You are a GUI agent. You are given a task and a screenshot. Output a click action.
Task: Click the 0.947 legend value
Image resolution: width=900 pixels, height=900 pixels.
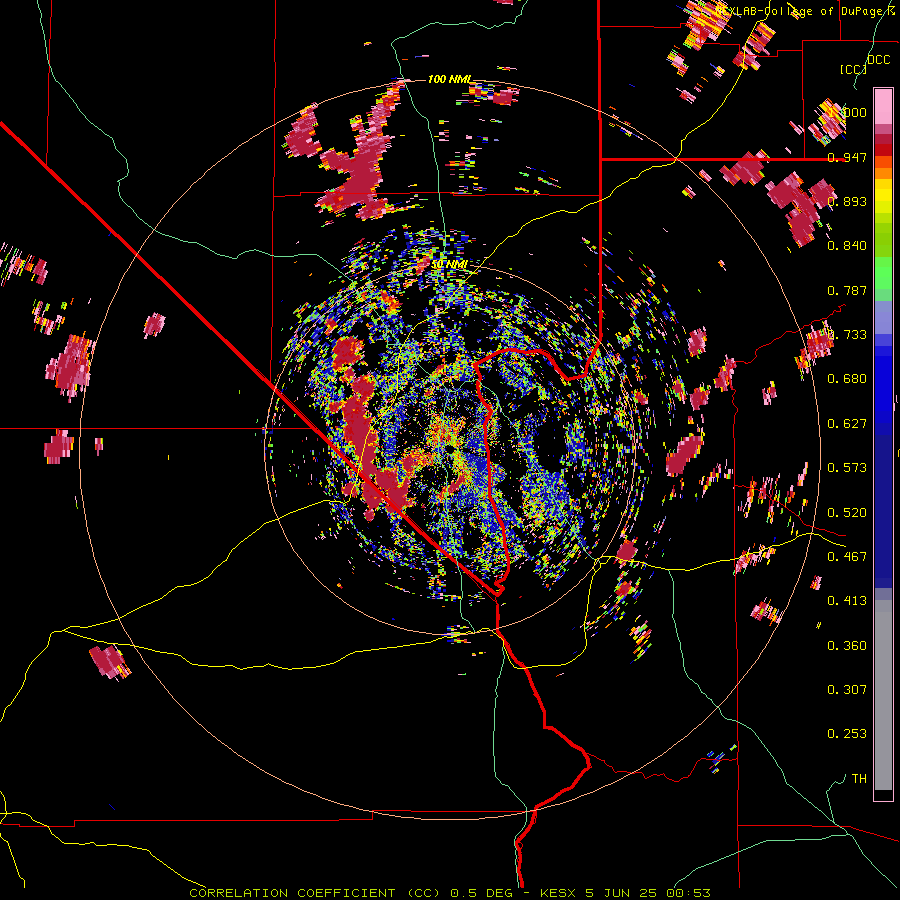point(847,157)
